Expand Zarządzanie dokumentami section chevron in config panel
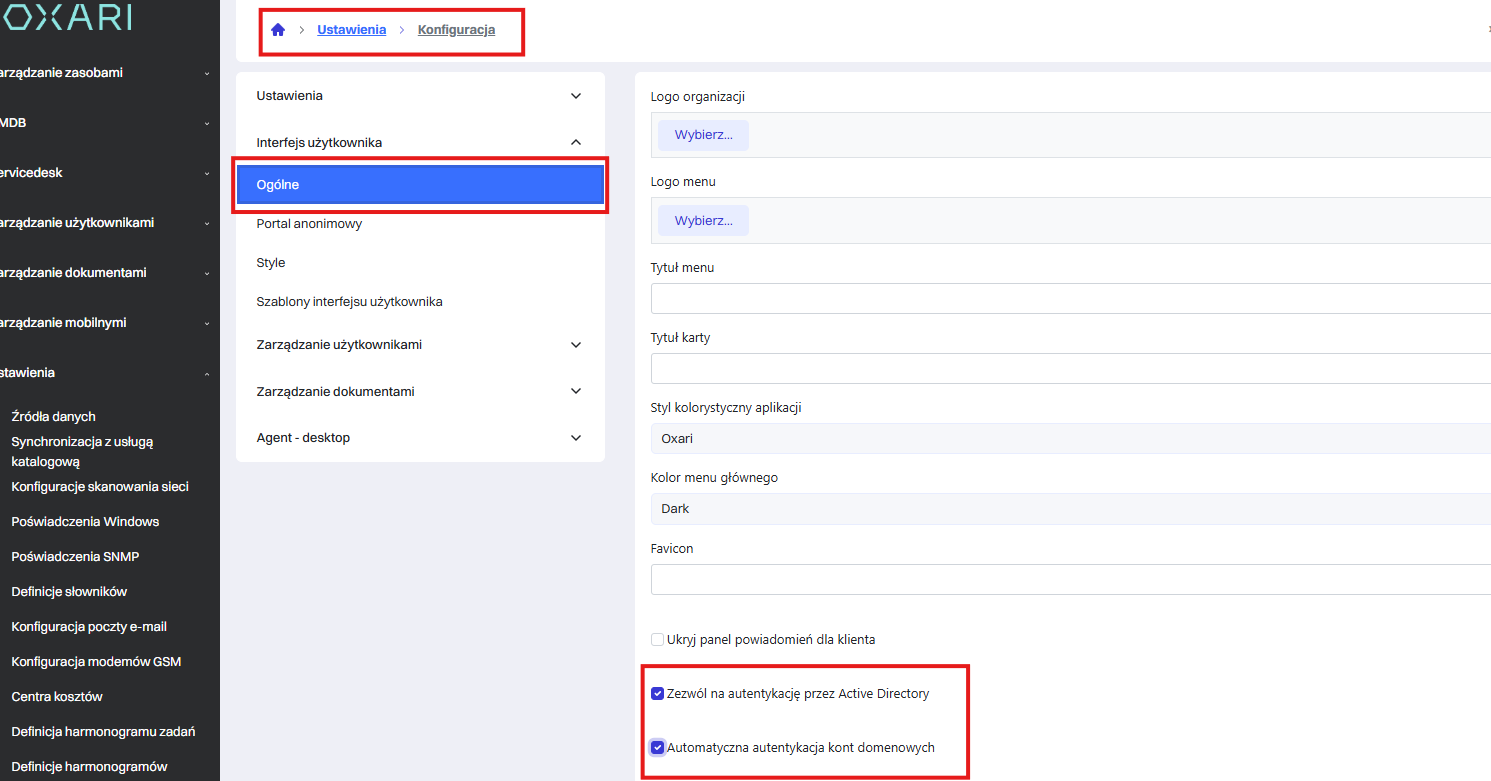 click(x=575, y=391)
